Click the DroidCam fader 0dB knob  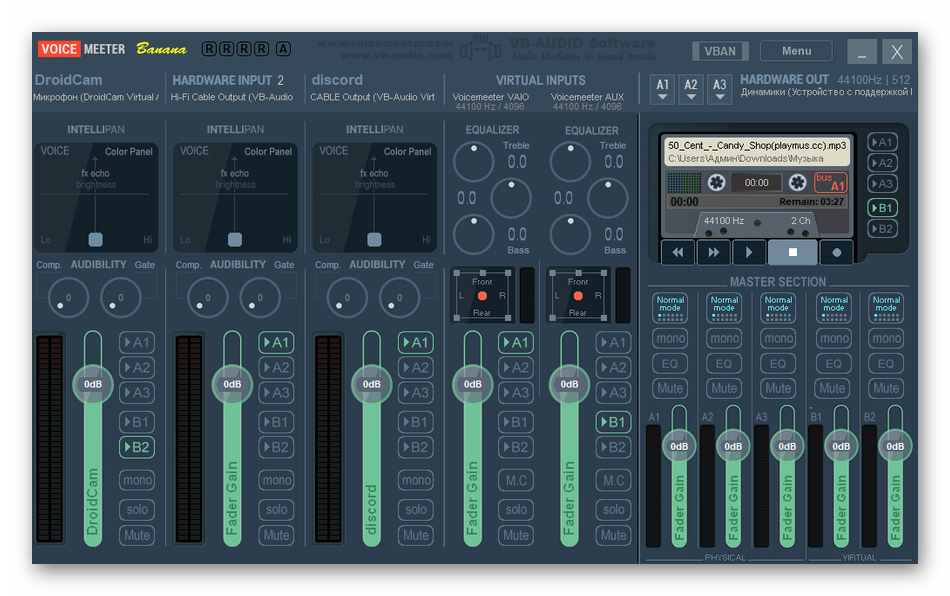click(93, 384)
